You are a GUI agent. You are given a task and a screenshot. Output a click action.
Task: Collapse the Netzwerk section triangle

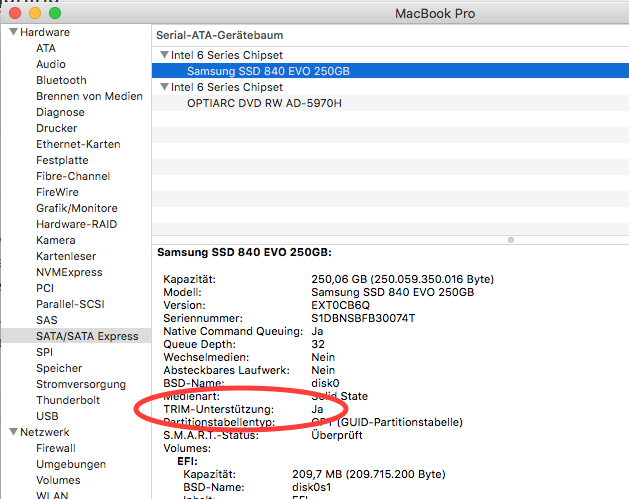coord(14,432)
